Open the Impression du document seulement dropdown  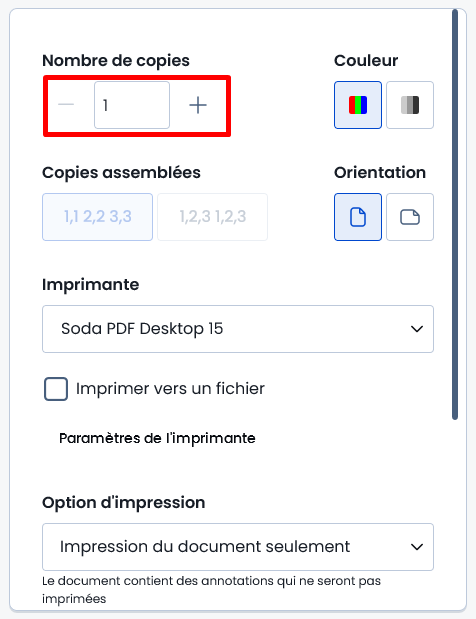pos(238,547)
